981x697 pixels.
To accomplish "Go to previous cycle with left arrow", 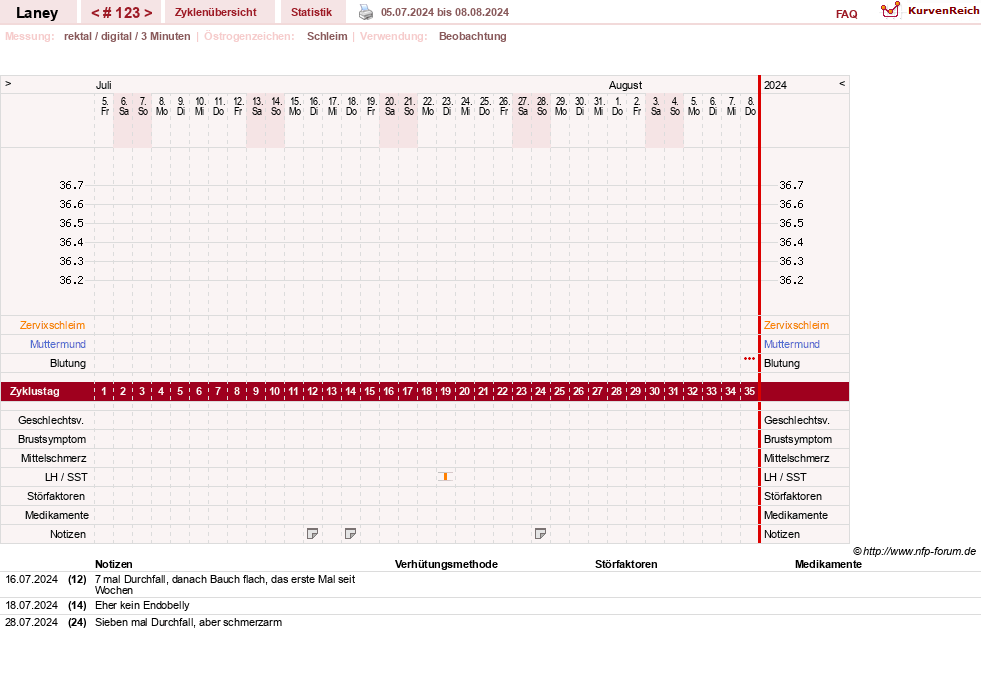I will (x=95, y=13).
